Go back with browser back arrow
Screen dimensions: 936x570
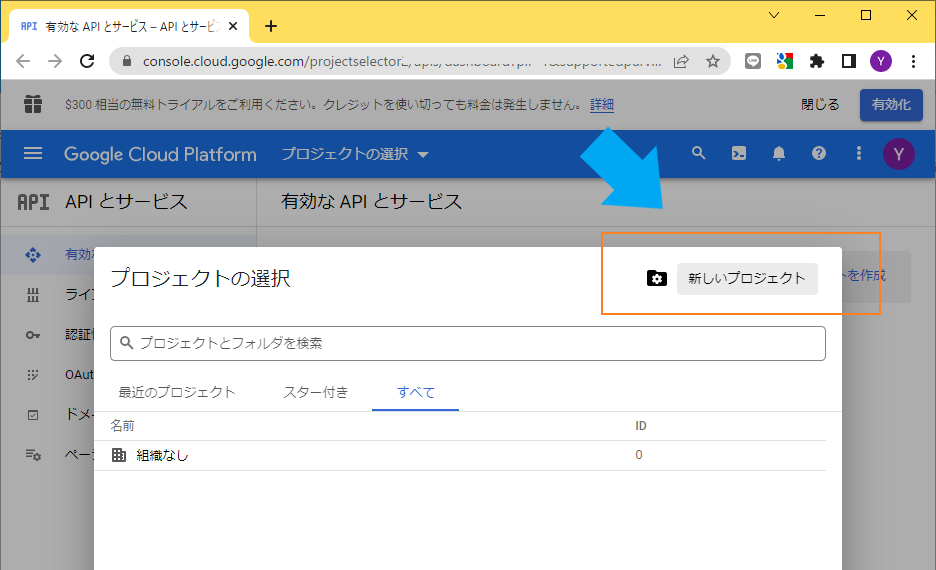(x=23, y=61)
